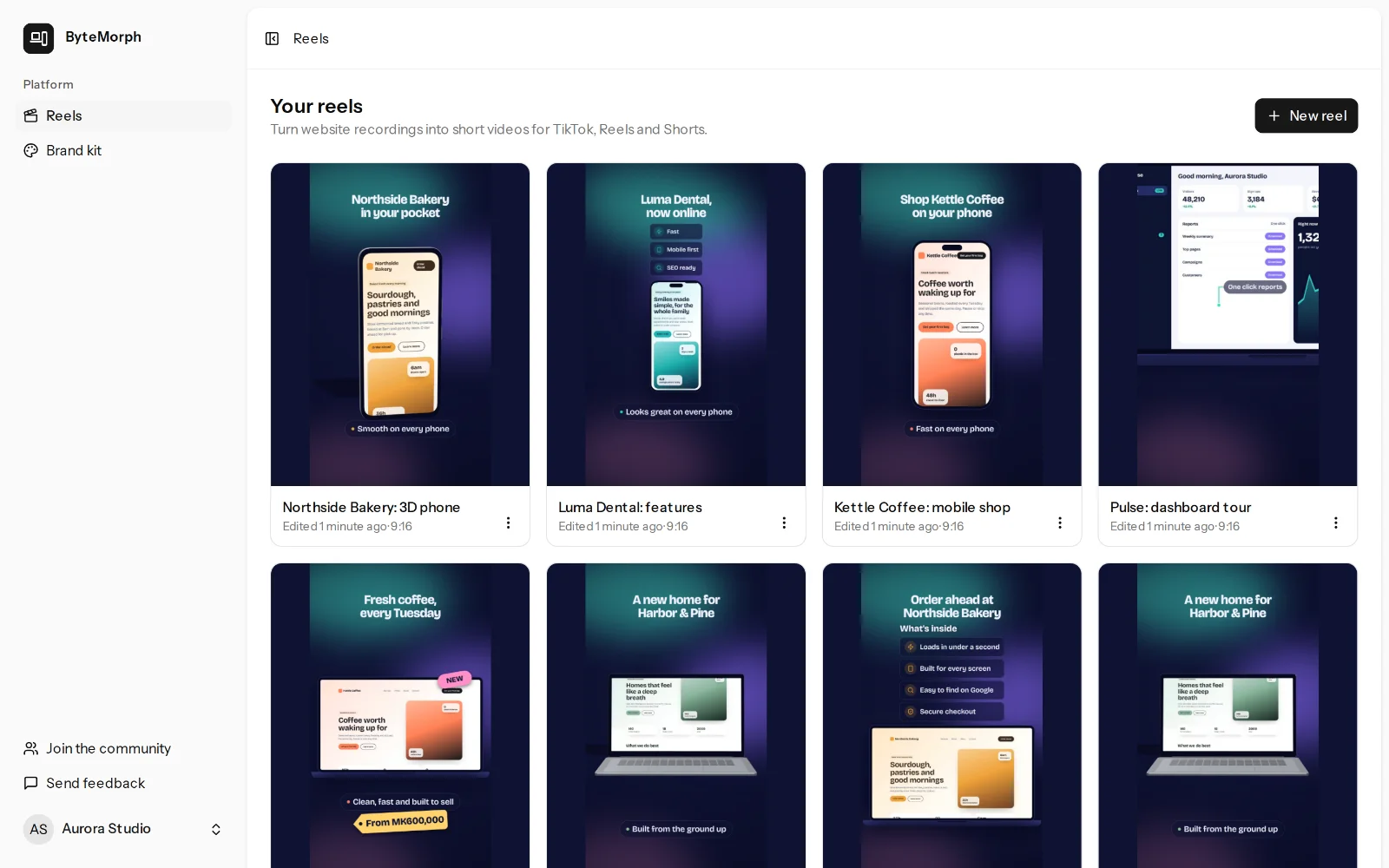Toggle the sidebar panel icon

[272, 38]
